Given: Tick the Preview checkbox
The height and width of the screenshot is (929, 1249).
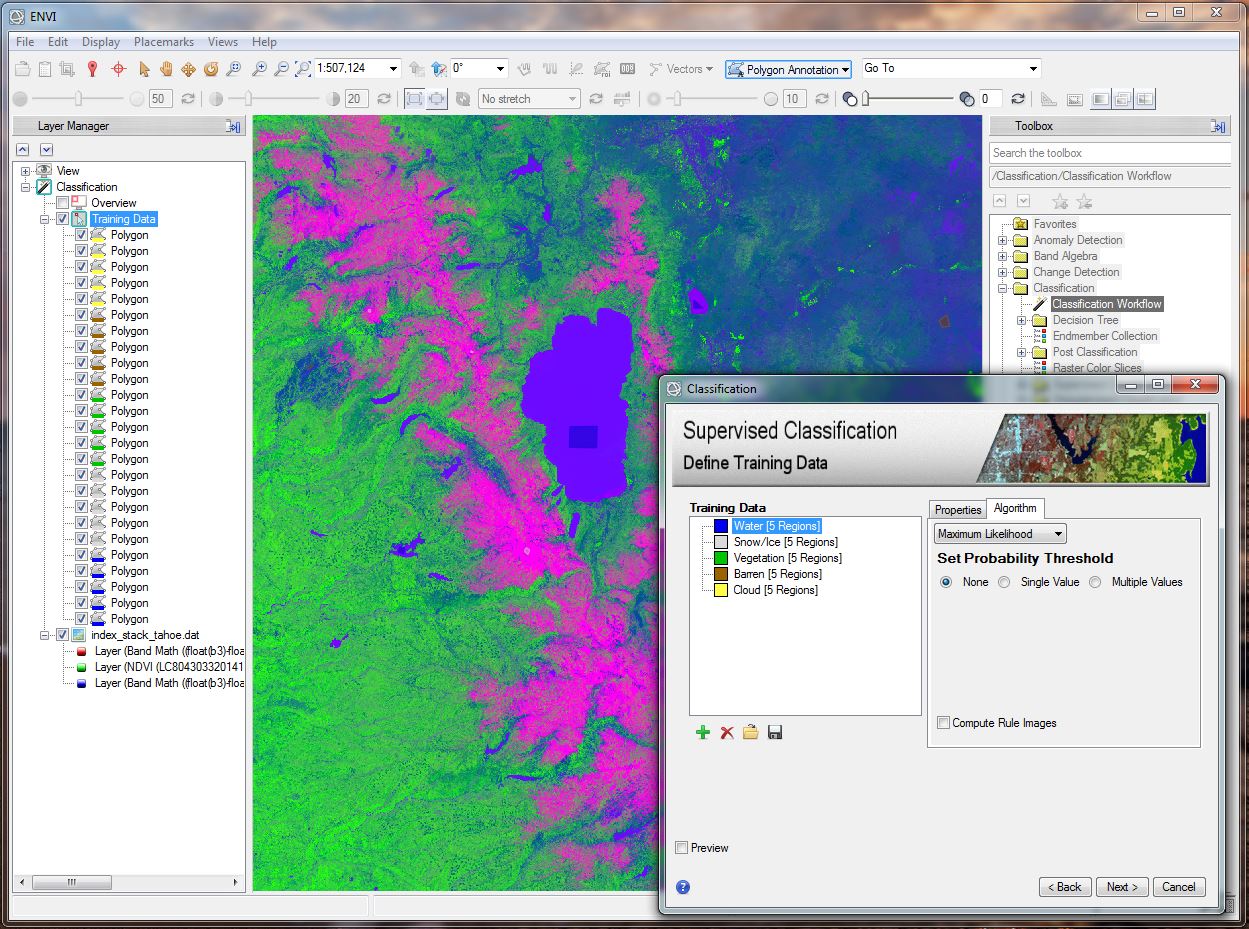Looking at the screenshot, I should click(x=682, y=848).
